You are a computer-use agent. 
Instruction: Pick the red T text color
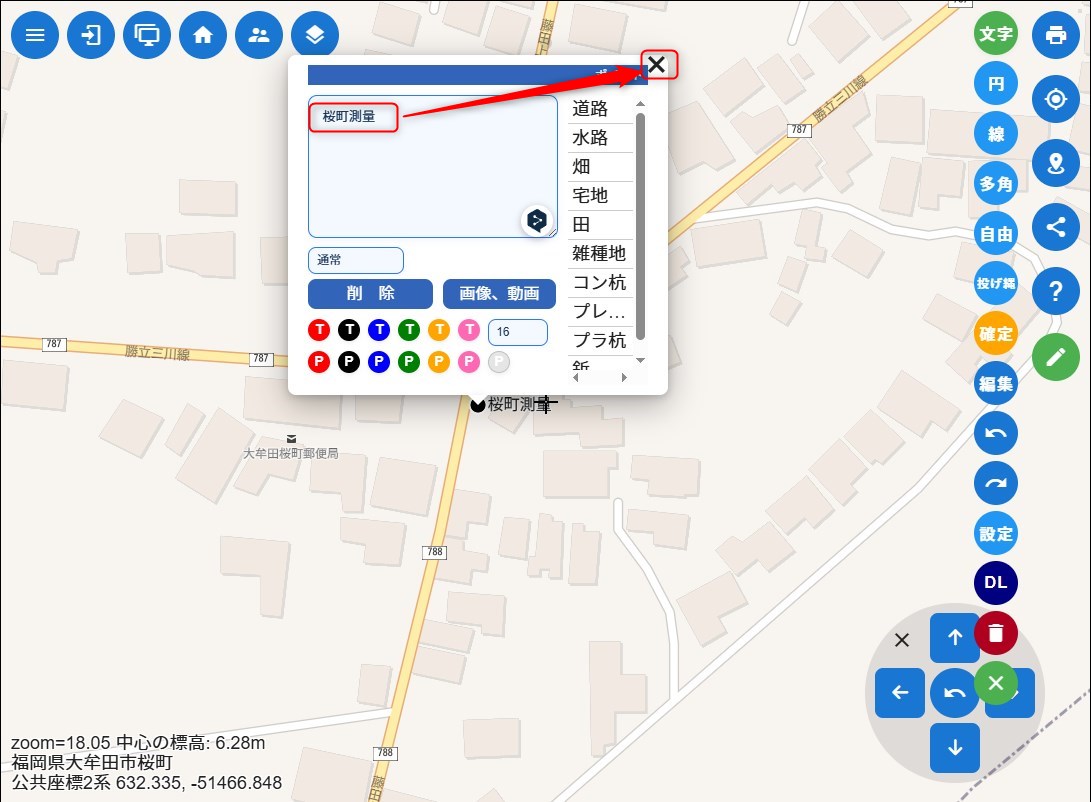pos(319,330)
